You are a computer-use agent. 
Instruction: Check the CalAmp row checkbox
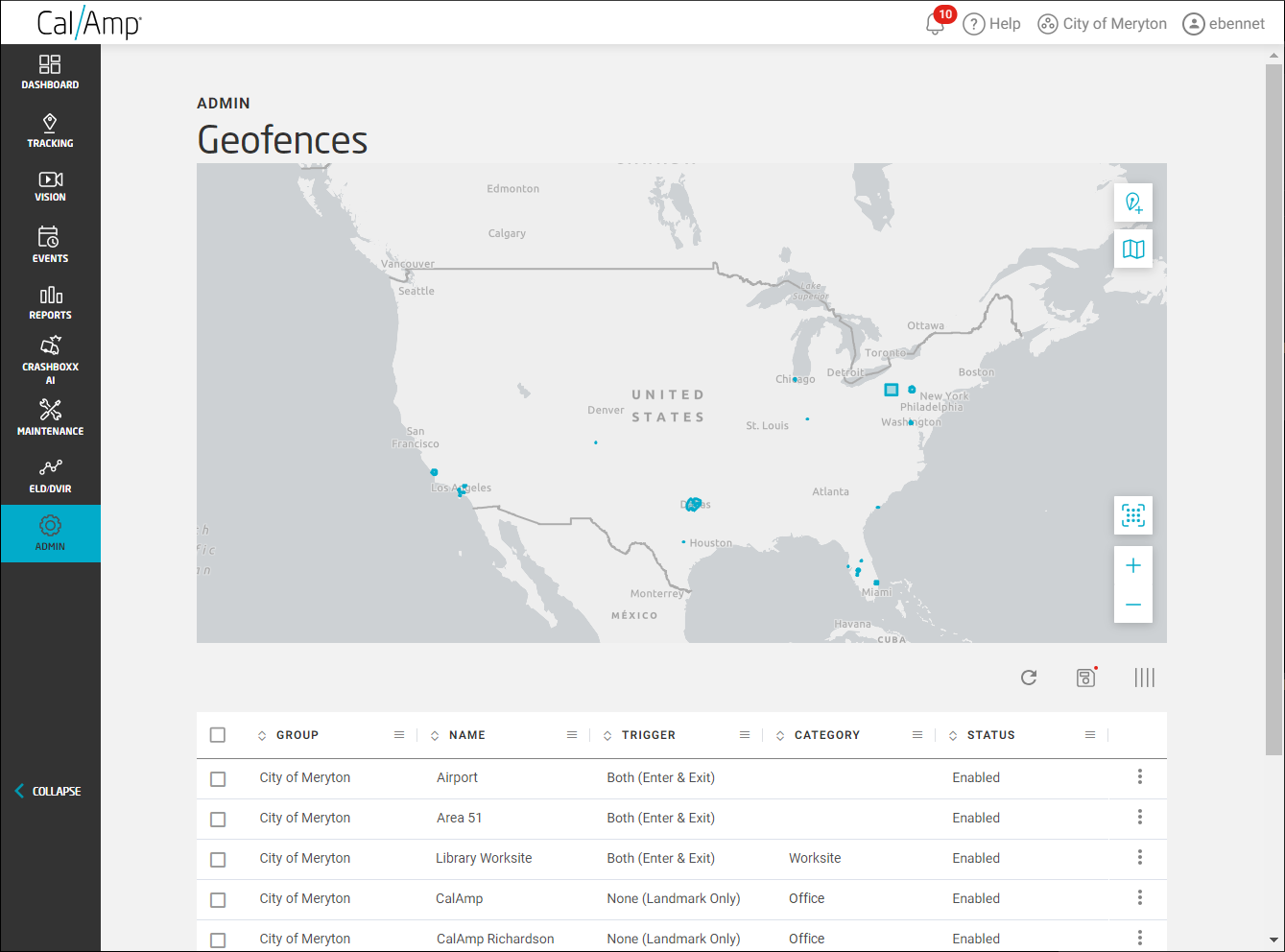[x=218, y=900]
